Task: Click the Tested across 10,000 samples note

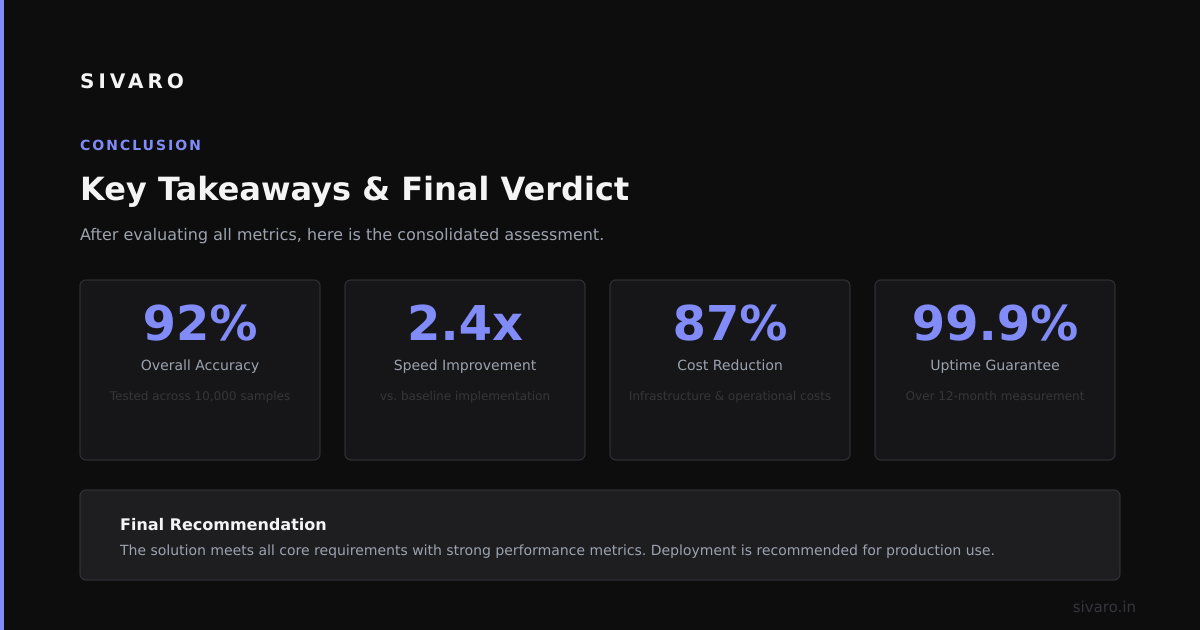Action: pyautogui.click(x=200, y=396)
